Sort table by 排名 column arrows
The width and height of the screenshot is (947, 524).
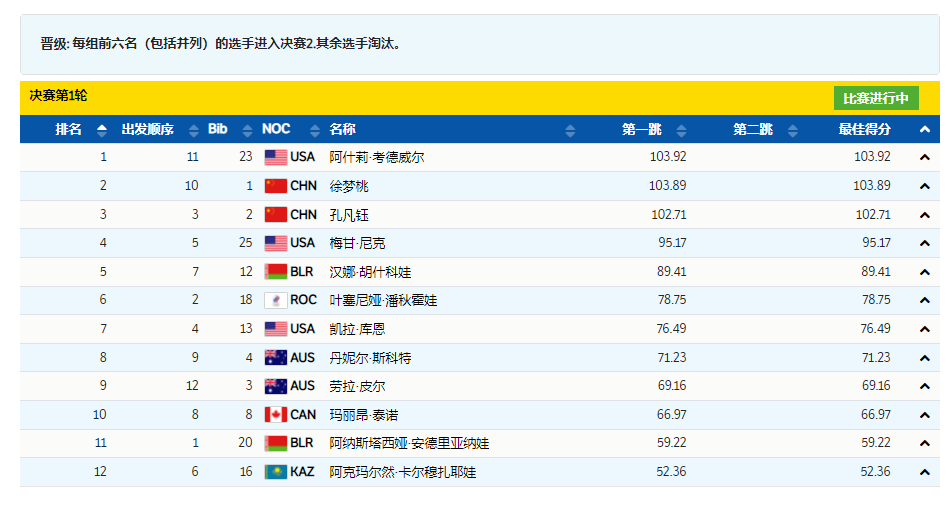101,130
